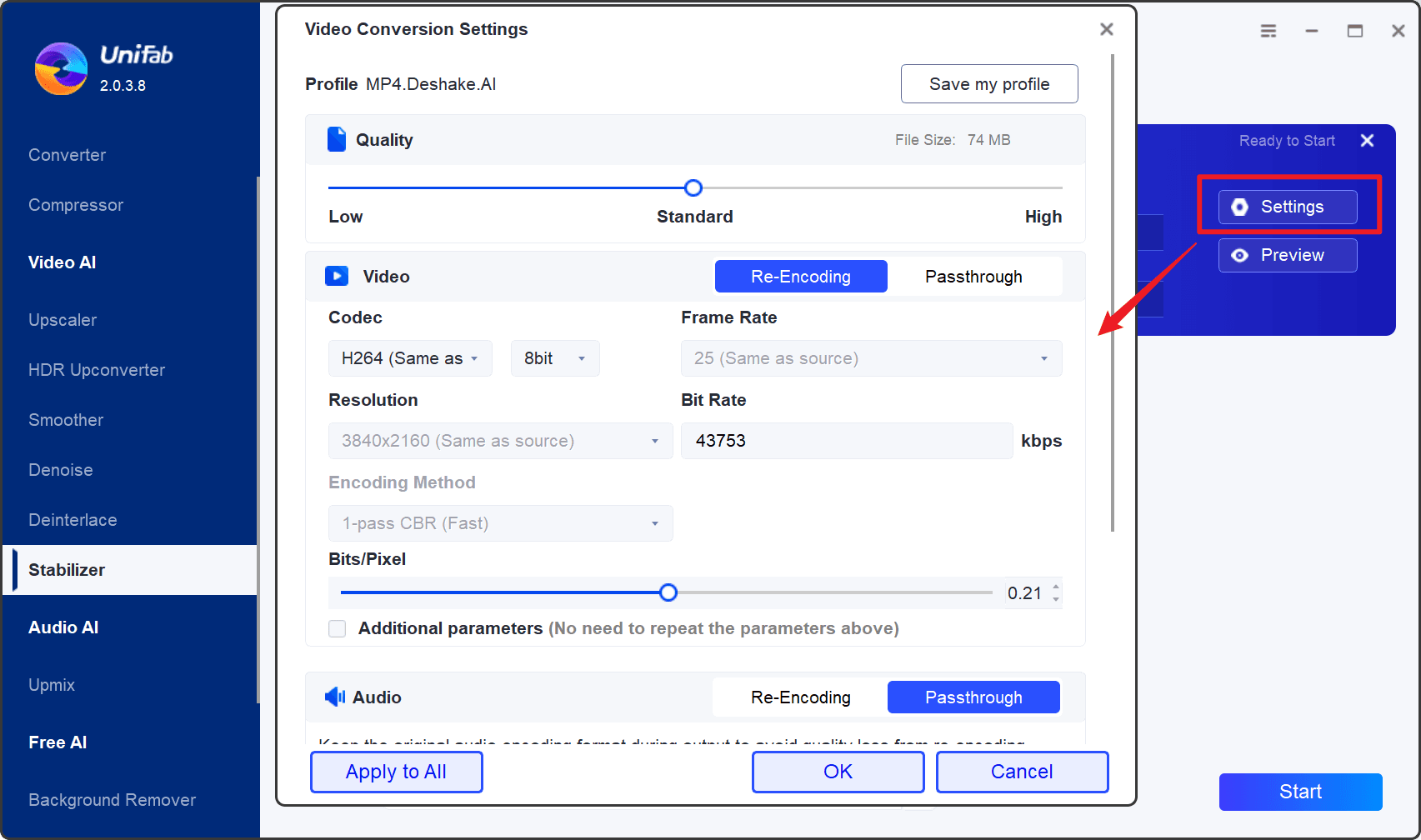Viewport: 1421px width, 840px height.
Task: Switch Audio to Re-Encoding mode
Action: [x=800, y=697]
